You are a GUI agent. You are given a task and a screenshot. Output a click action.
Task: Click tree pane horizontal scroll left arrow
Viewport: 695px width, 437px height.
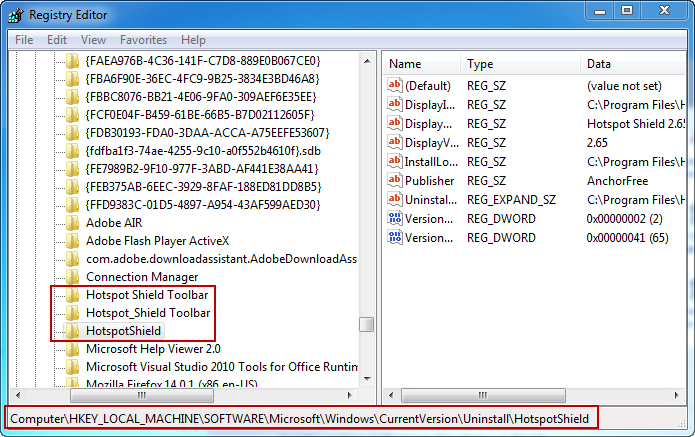pyautogui.click(x=18, y=395)
